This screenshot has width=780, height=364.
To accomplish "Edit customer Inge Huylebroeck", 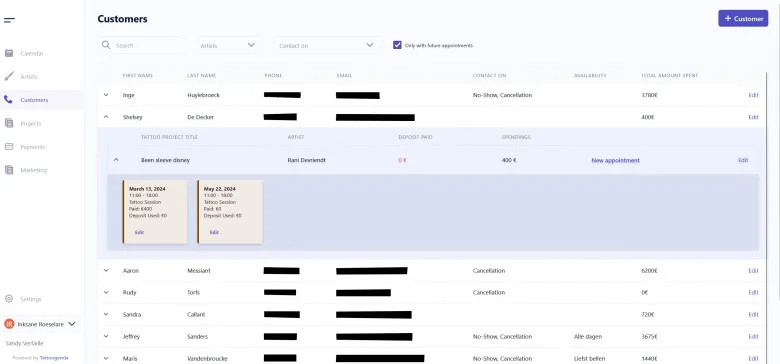I will point(753,95).
